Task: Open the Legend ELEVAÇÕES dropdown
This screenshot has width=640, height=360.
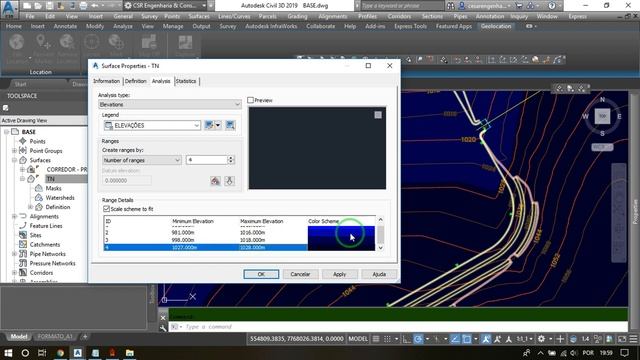Action: 152,125
